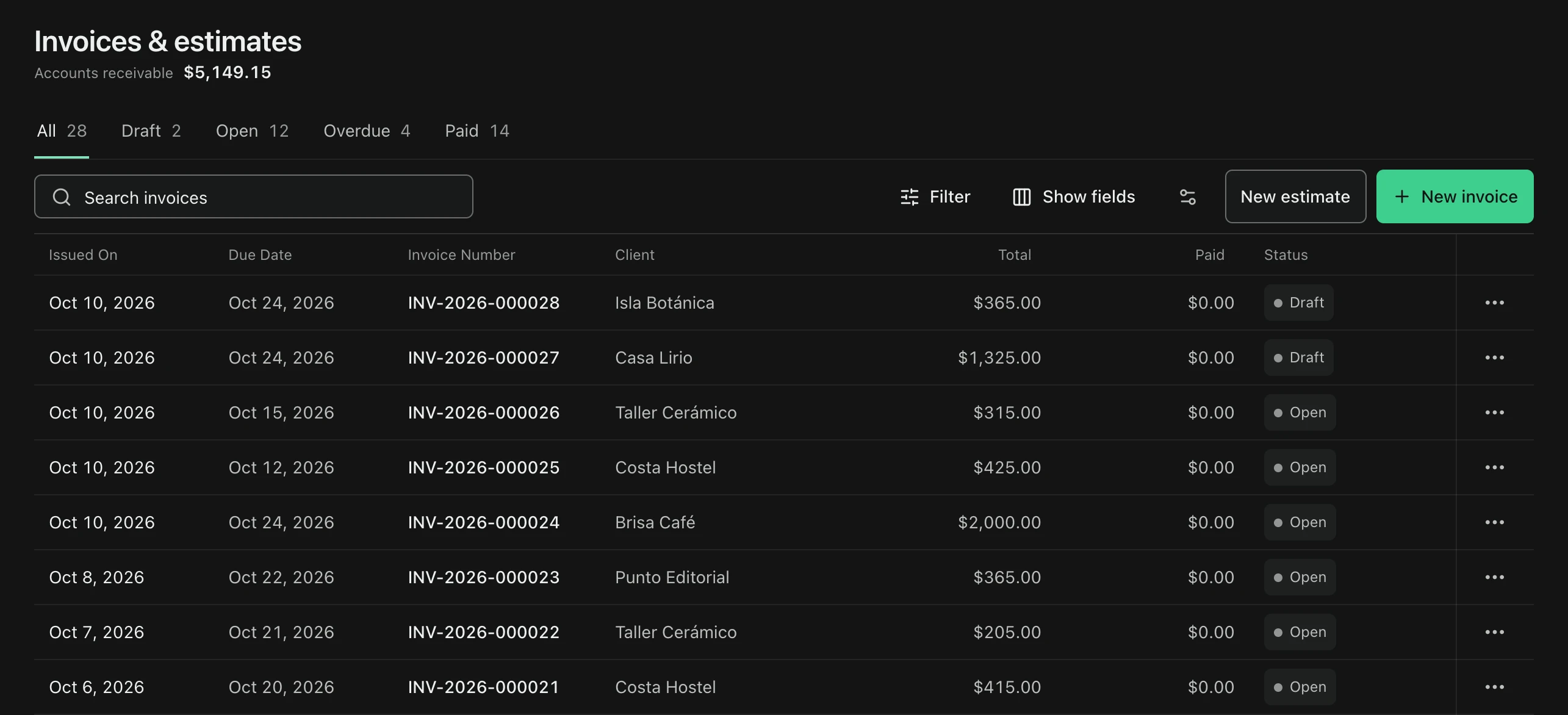
Task: Open the Filter options
Action: coord(935,196)
